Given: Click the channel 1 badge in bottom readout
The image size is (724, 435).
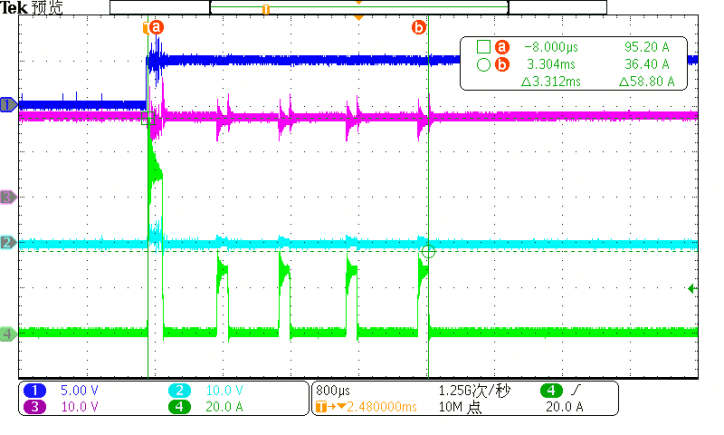Looking at the screenshot, I should coord(35,391).
